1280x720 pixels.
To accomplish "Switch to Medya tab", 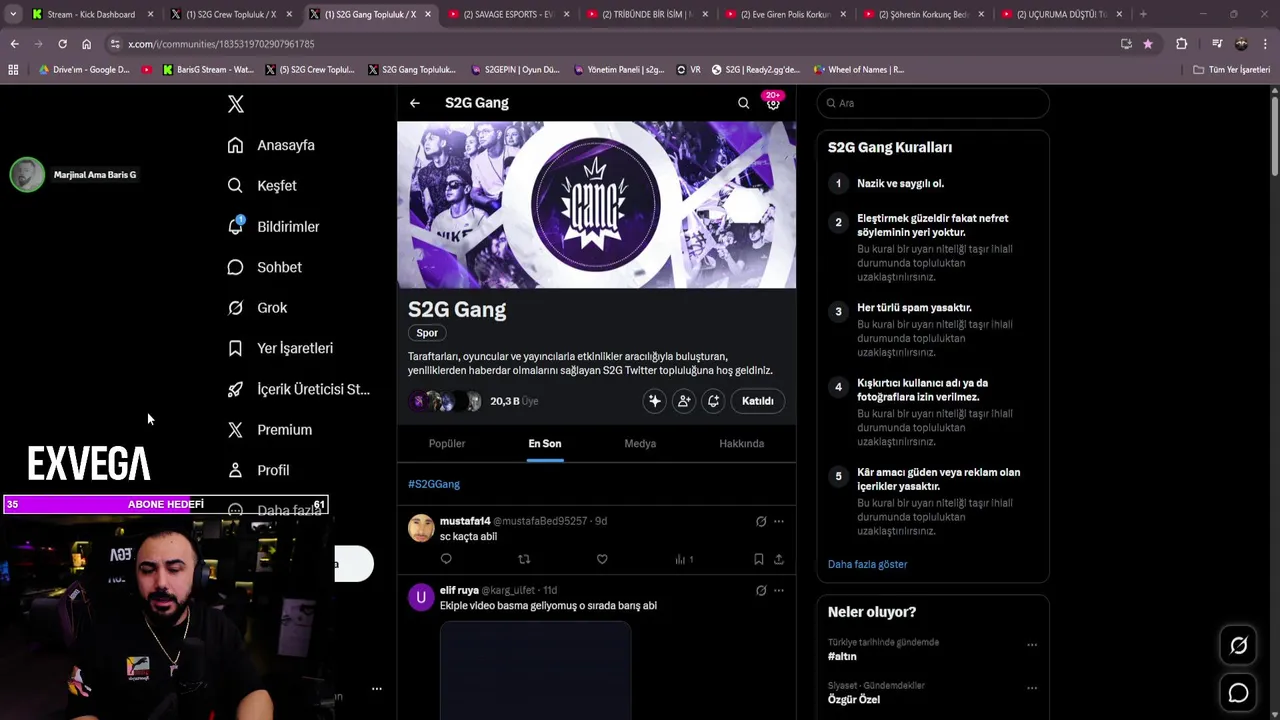I will [640, 444].
